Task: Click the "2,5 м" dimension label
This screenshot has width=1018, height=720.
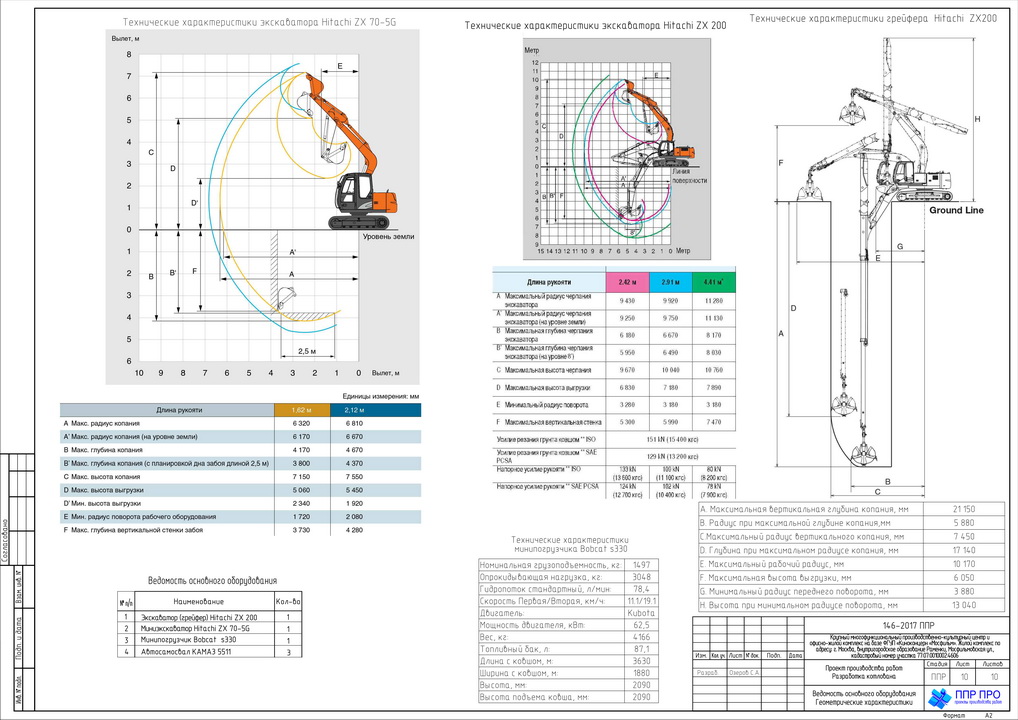Action: [307, 351]
